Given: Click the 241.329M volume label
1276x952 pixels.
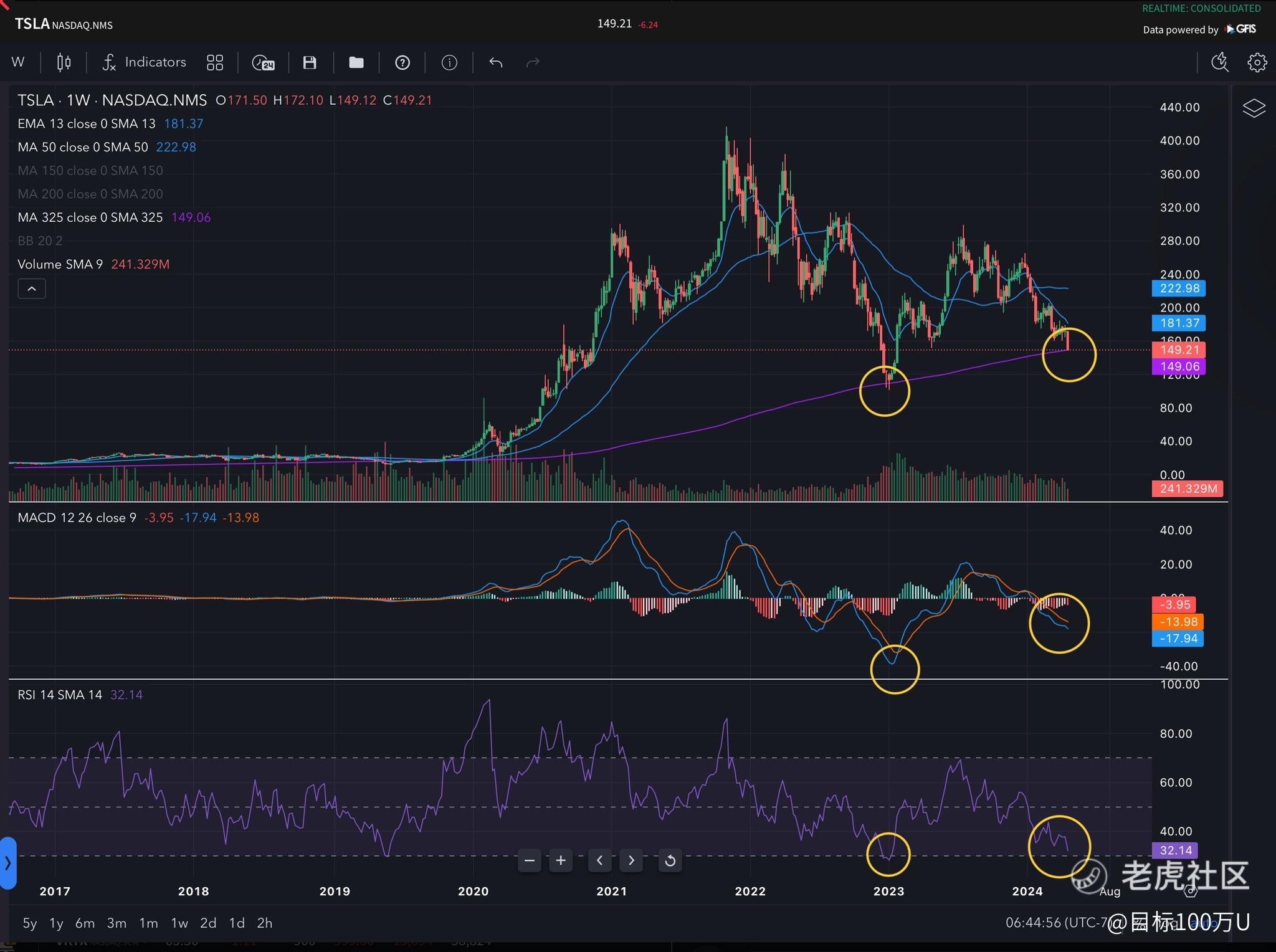Looking at the screenshot, I should [1188, 488].
